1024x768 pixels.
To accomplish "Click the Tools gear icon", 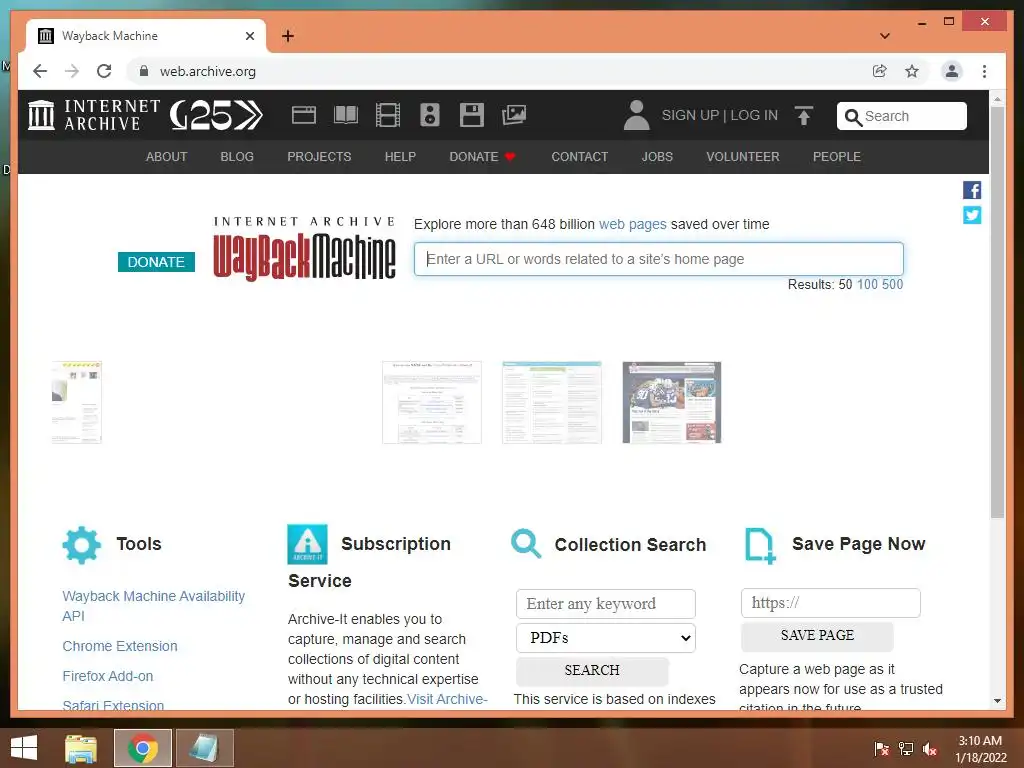I will pyautogui.click(x=82, y=545).
